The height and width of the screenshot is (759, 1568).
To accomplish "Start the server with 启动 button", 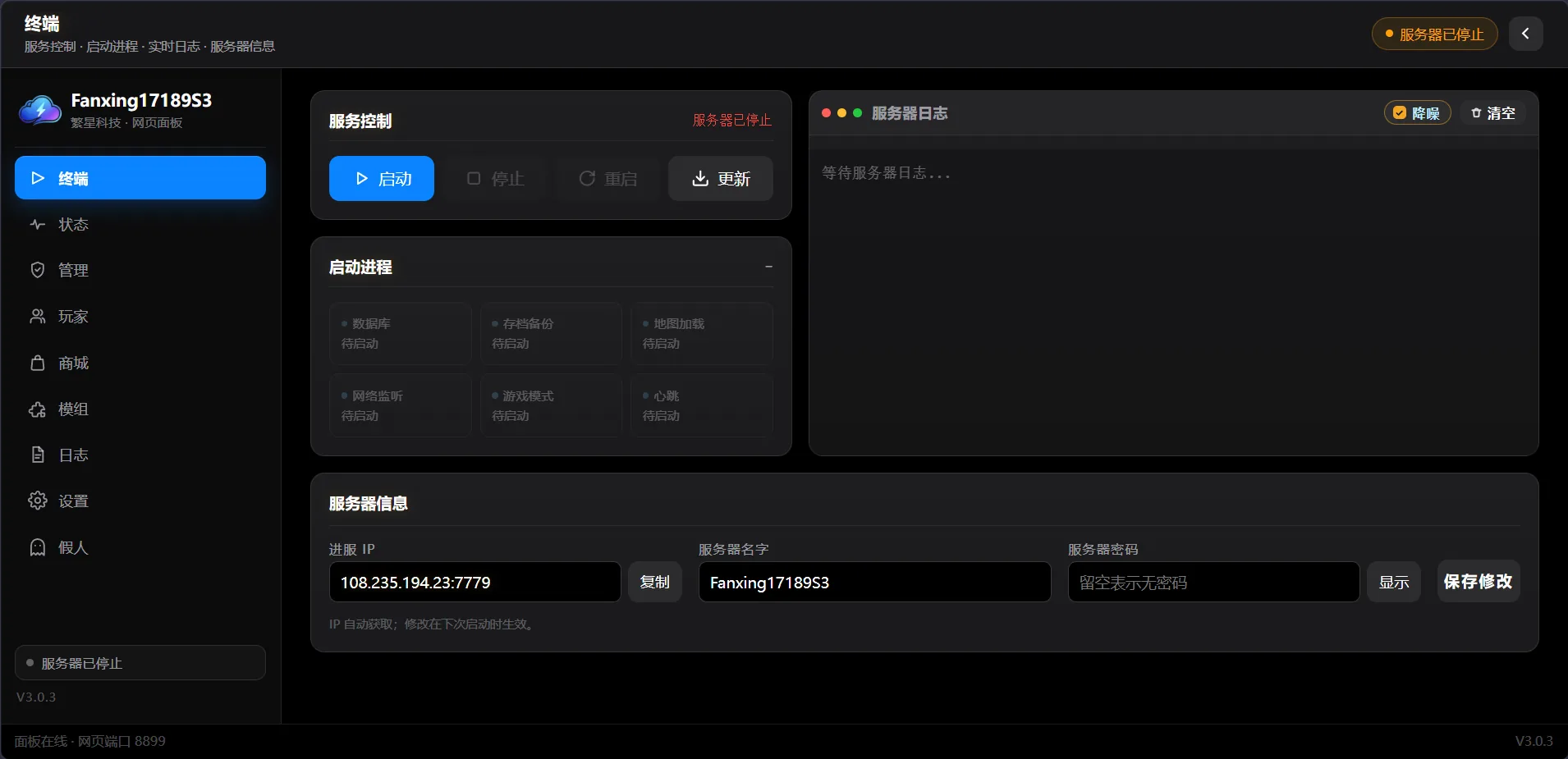I will click(382, 178).
